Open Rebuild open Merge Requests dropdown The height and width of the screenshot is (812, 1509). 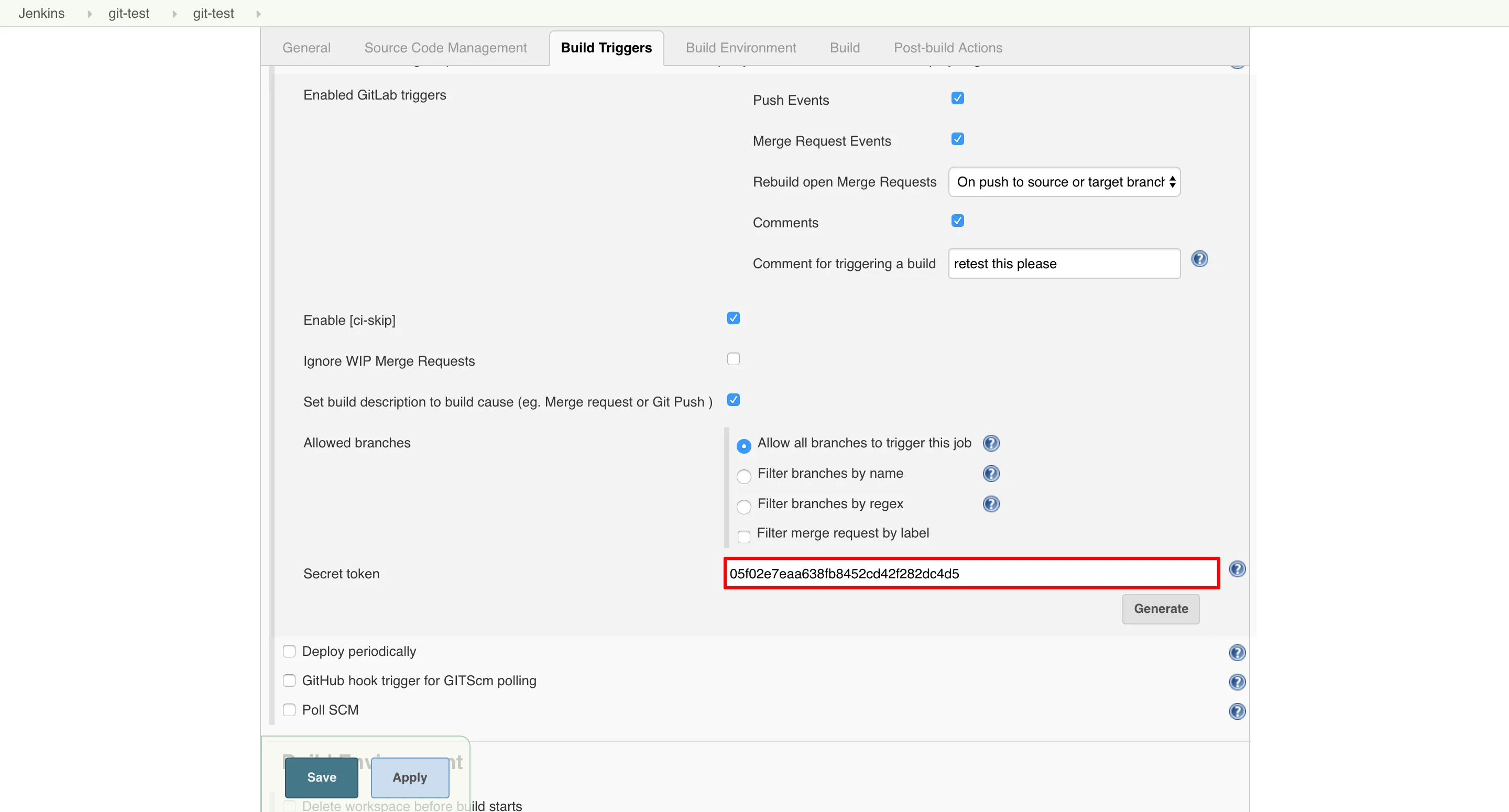click(1064, 182)
